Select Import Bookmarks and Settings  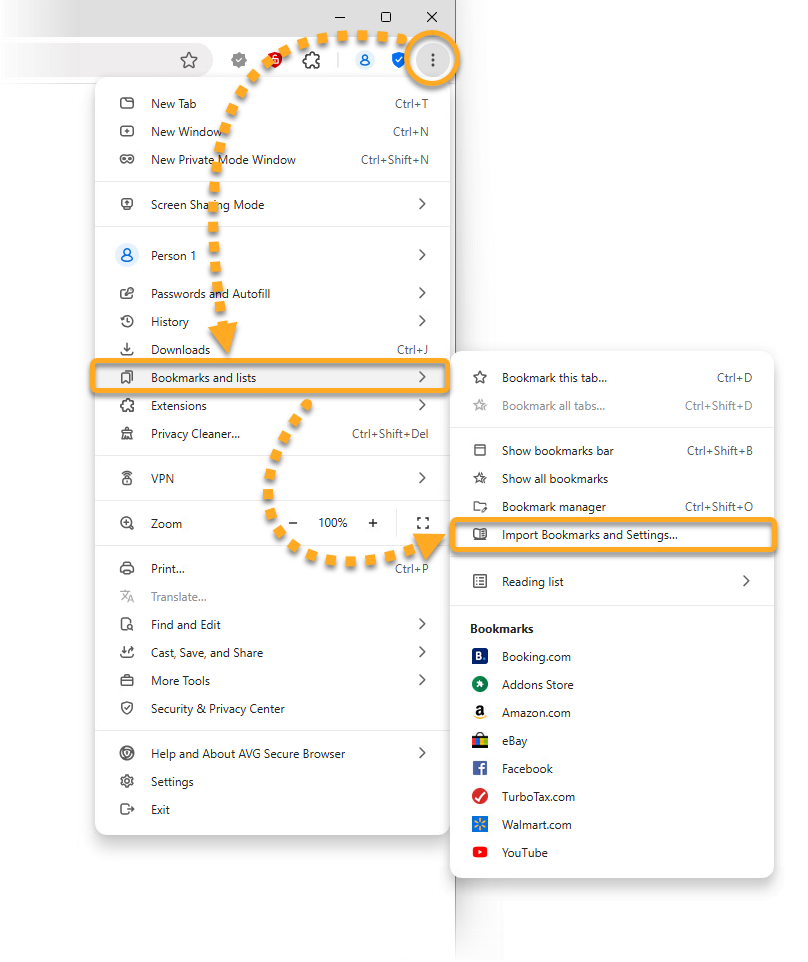point(589,535)
